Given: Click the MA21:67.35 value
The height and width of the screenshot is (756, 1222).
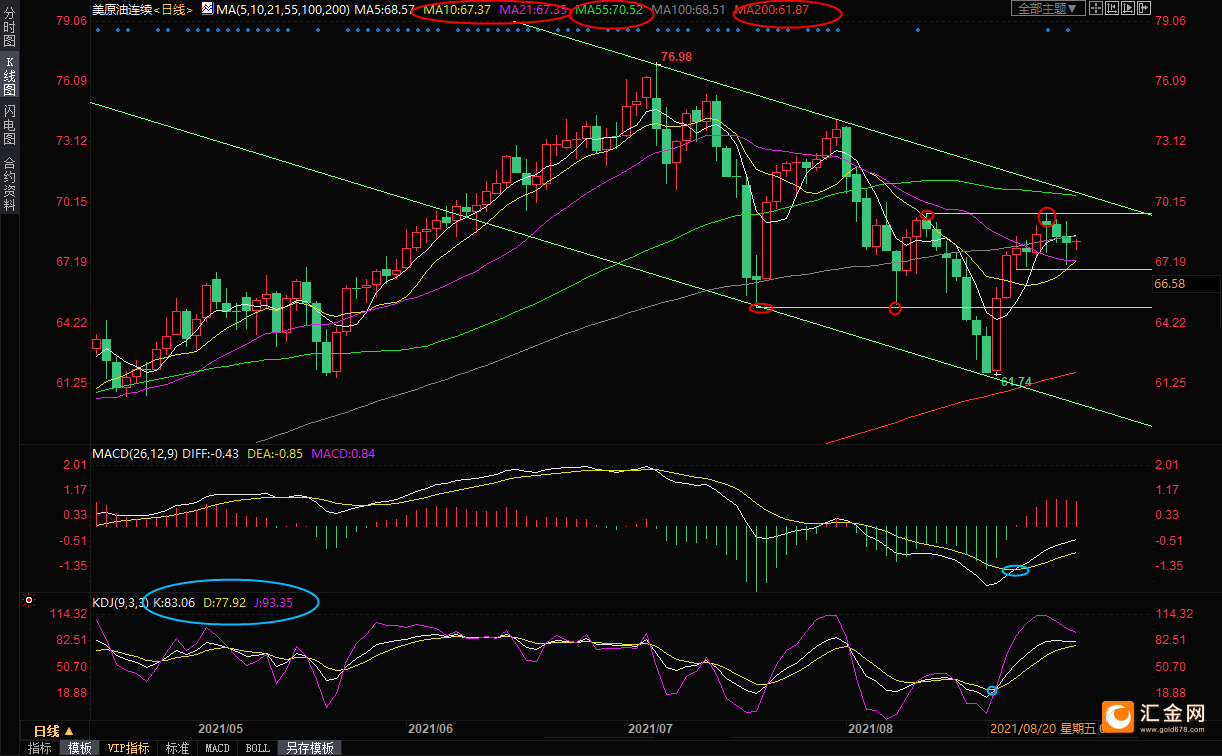Looking at the screenshot, I should click(x=532, y=9).
